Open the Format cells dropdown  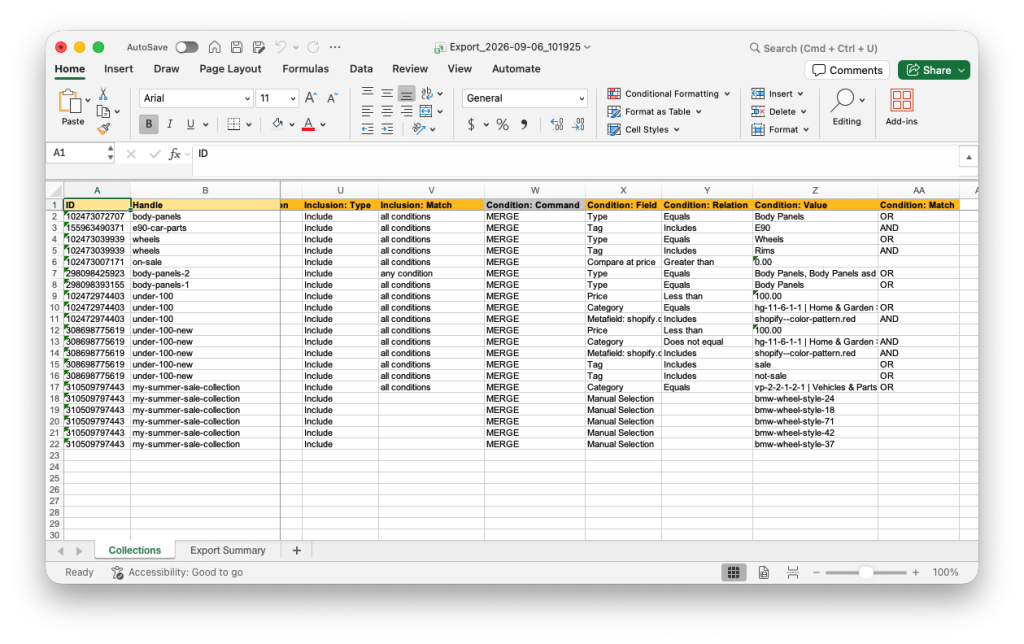pos(780,129)
